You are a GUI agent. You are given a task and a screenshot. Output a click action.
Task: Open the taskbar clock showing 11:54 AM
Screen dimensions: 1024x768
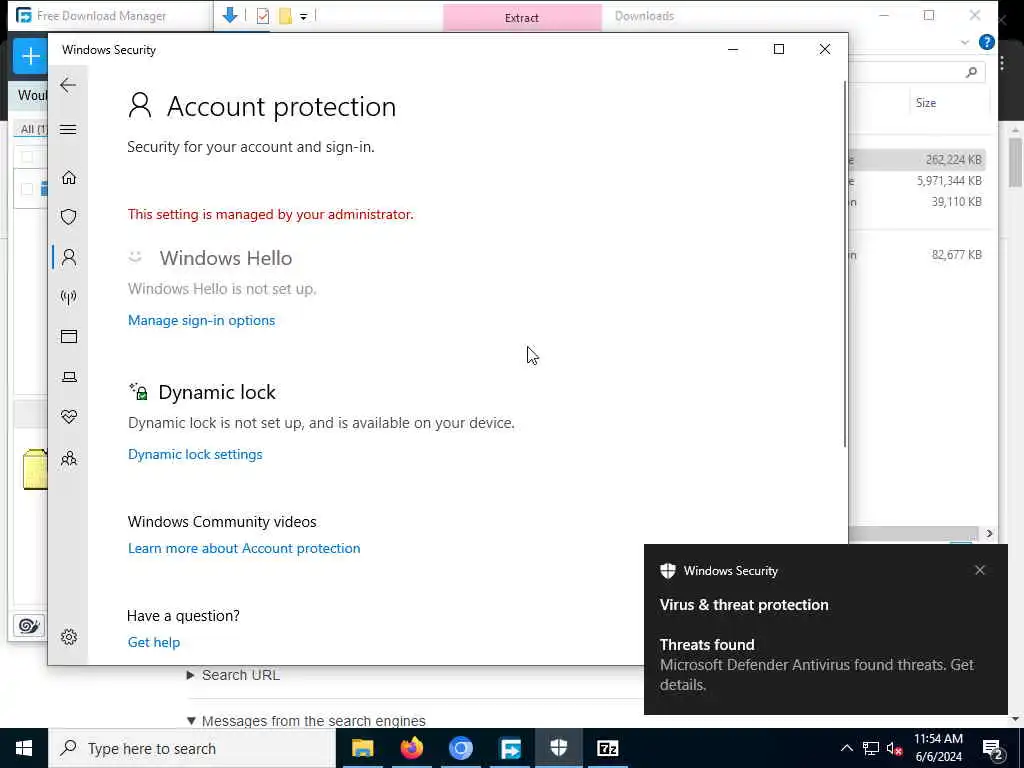point(938,748)
